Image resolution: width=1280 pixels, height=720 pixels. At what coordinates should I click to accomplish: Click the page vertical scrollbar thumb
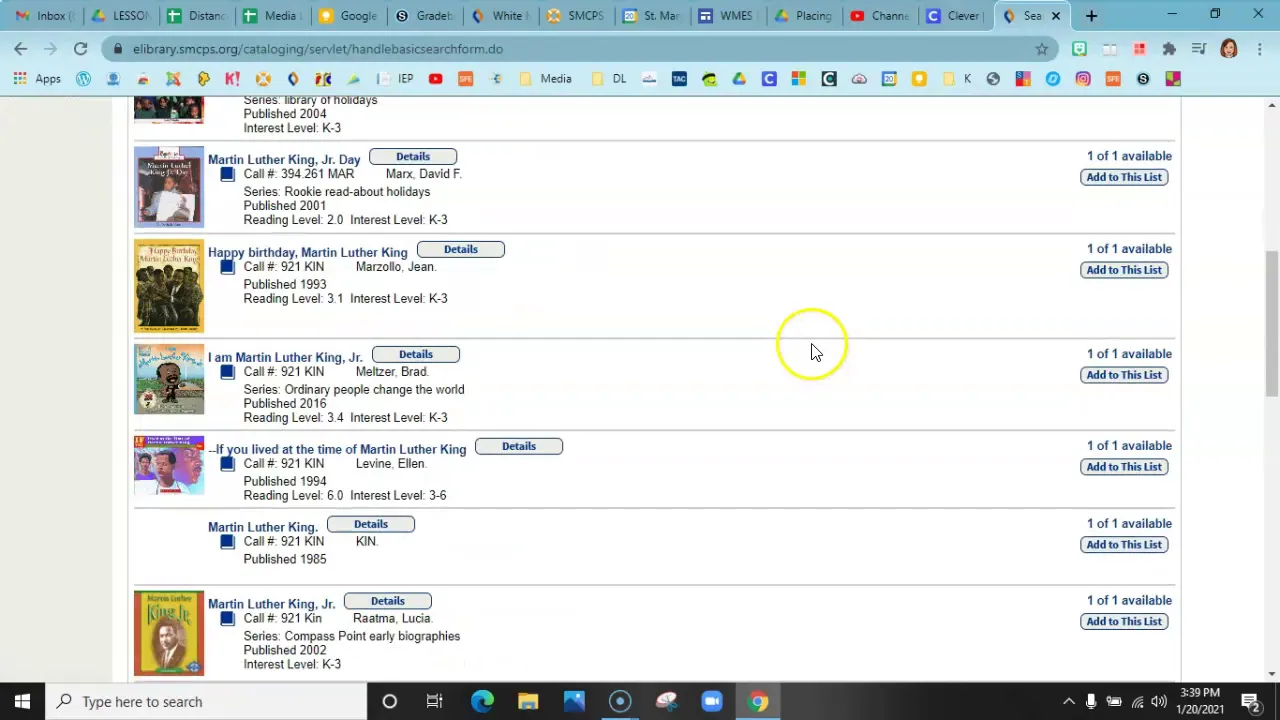(1272, 324)
